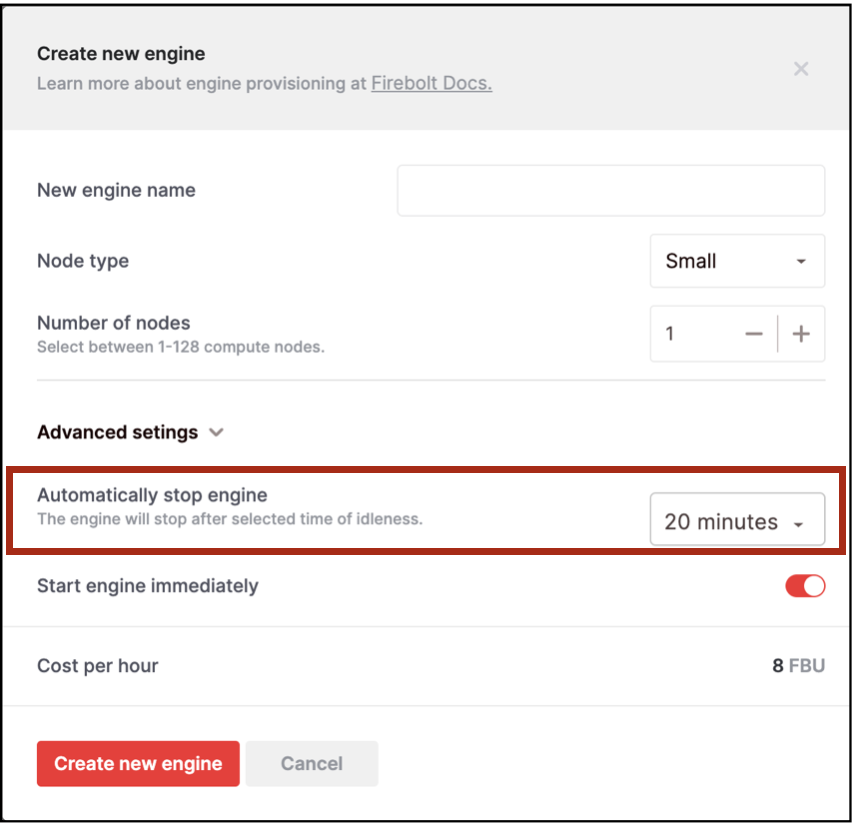
Task: Click the red Create new engine button
Action: coord(138,764)
